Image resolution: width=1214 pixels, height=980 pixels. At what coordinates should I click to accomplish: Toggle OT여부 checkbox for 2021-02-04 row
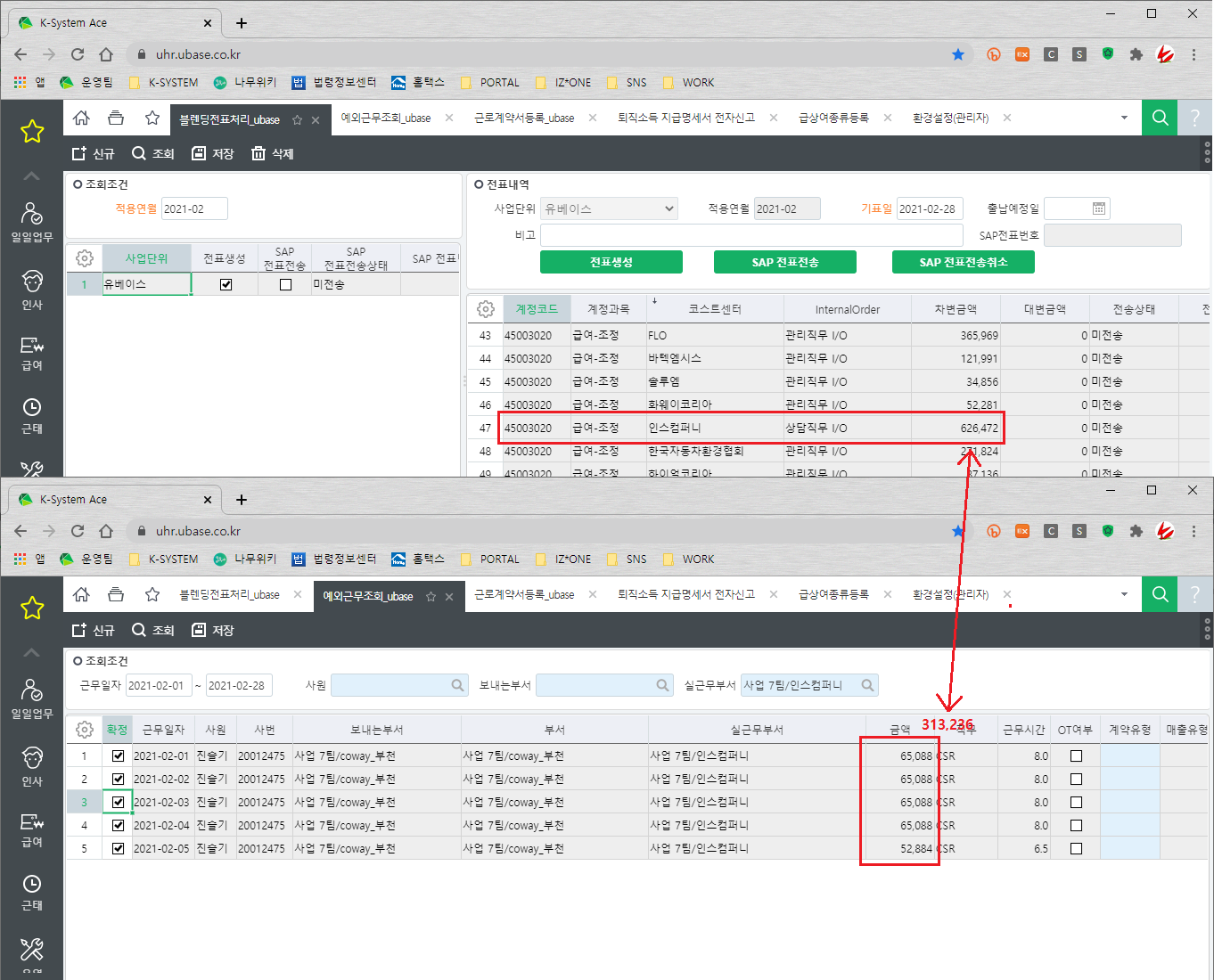(1076, 825)
